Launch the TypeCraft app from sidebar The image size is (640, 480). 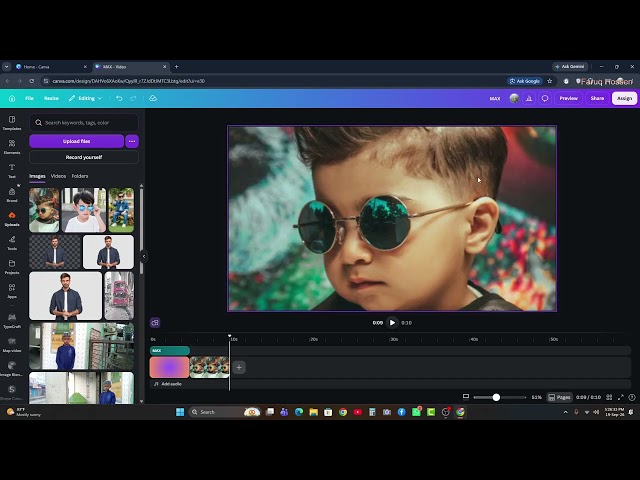(x=12, y=320)
